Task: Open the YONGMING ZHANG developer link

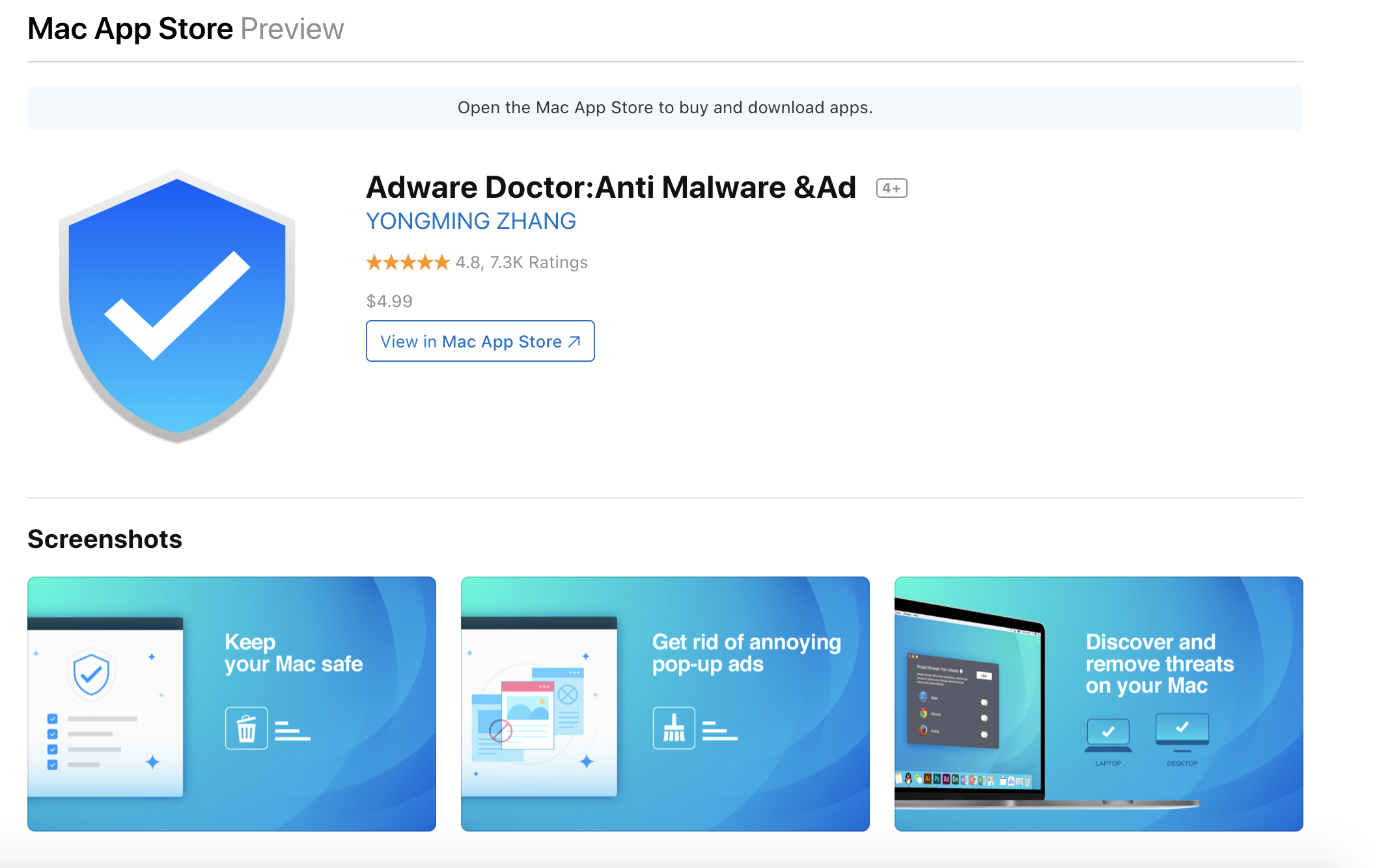Action: (x=471, y=221)
